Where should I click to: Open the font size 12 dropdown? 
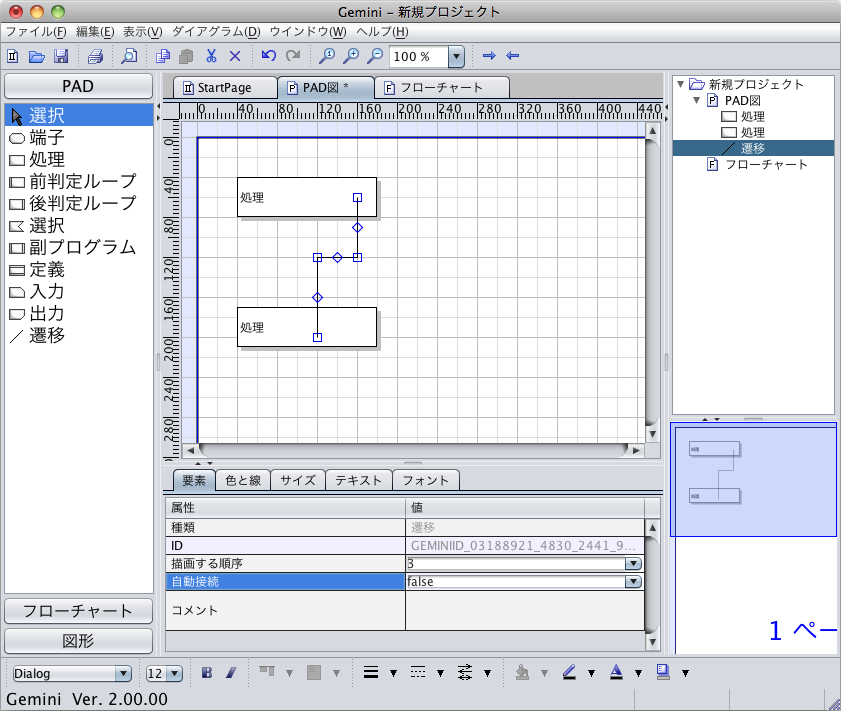(174, 673)
